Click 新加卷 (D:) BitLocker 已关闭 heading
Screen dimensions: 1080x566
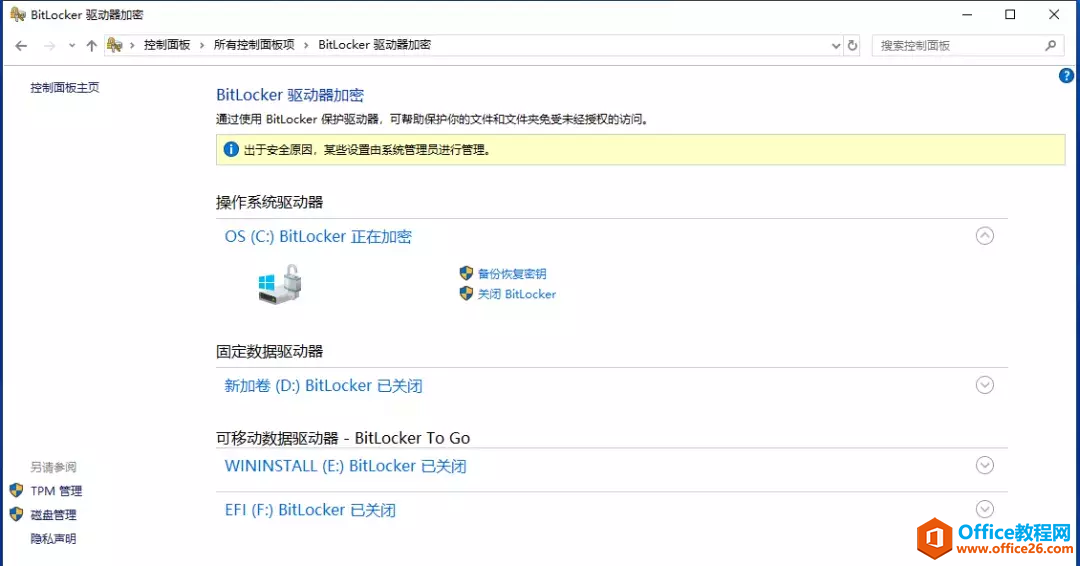coord(323,386)
